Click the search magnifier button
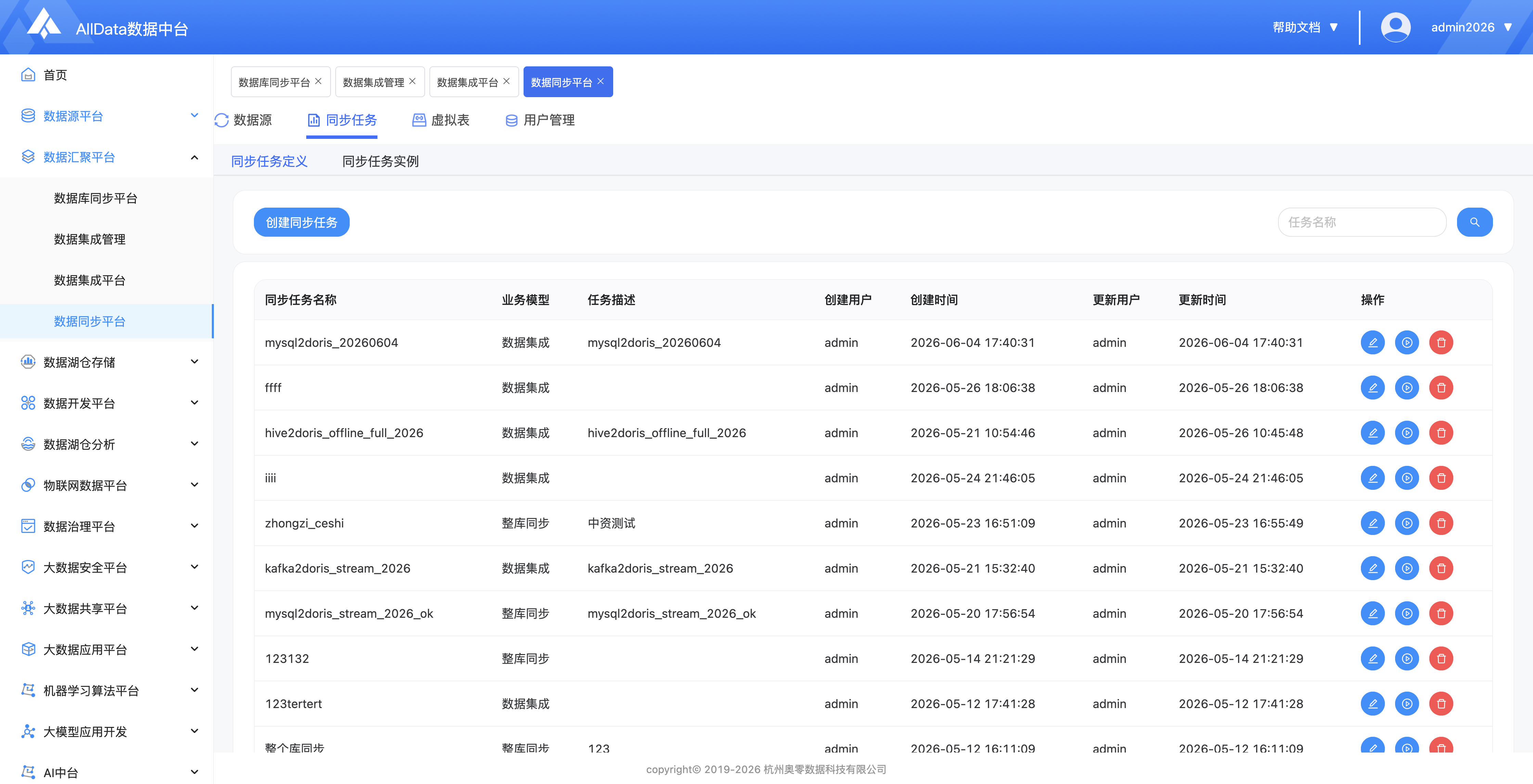 [x=1474, y=222]
